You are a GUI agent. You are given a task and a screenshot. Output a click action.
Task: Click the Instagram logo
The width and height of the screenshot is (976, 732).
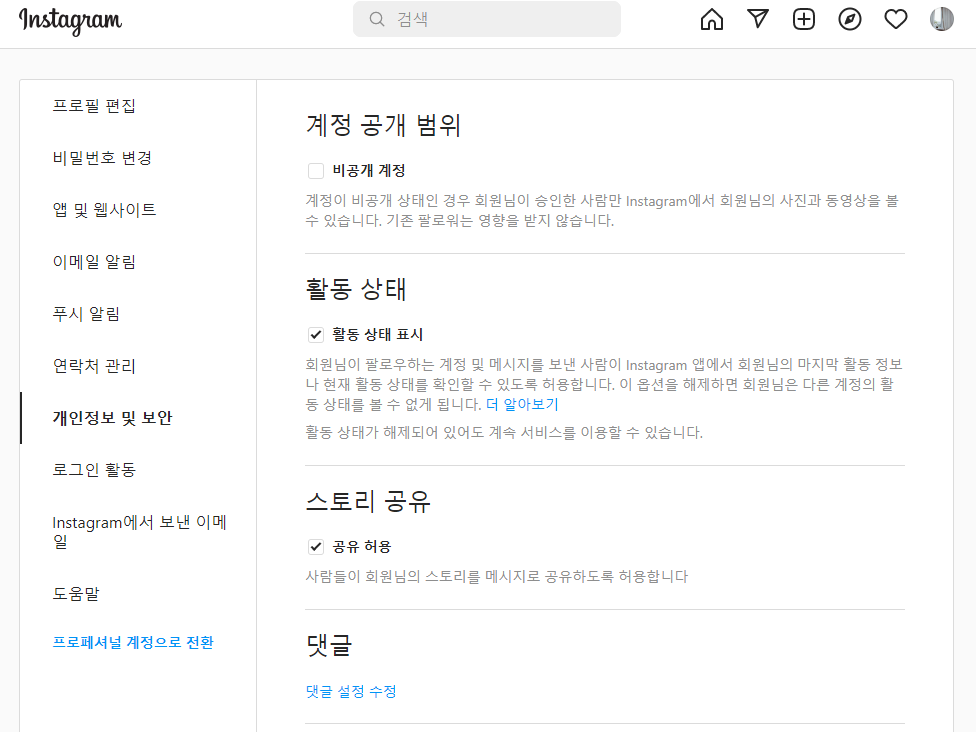coord(70,21)
